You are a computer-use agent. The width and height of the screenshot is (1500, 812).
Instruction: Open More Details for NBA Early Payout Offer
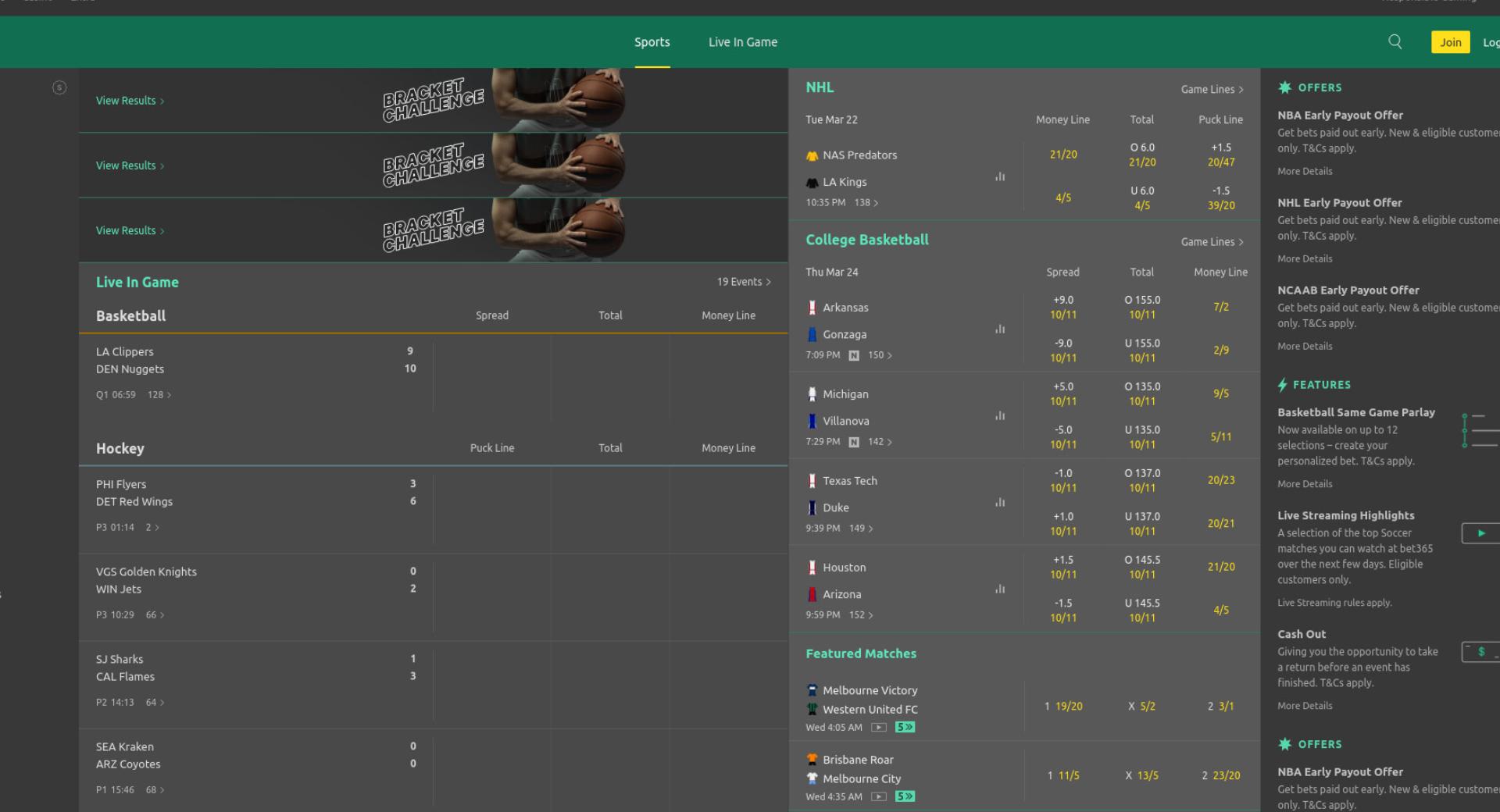pos(1305,172)
